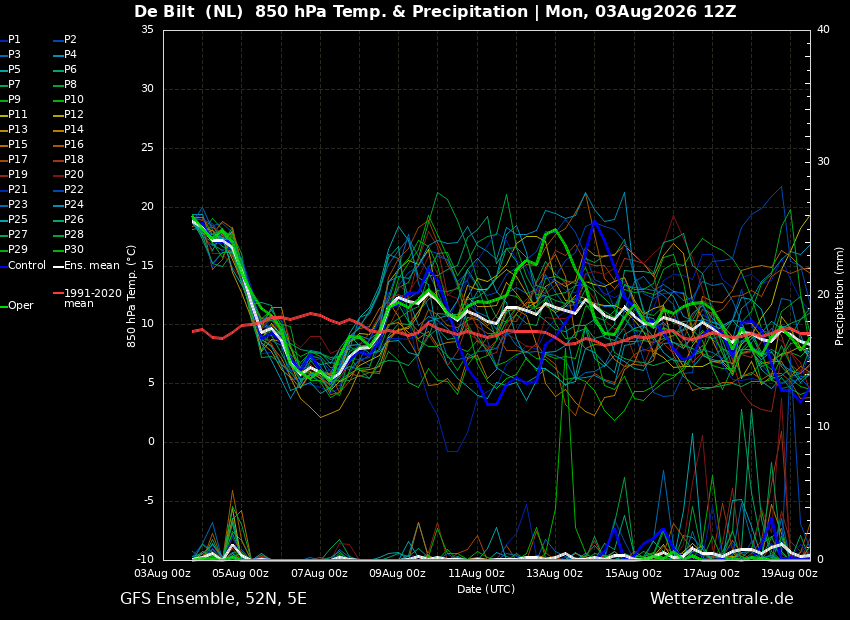Click the P6 legend label
The image size is (850, 620).
point(70,69)
